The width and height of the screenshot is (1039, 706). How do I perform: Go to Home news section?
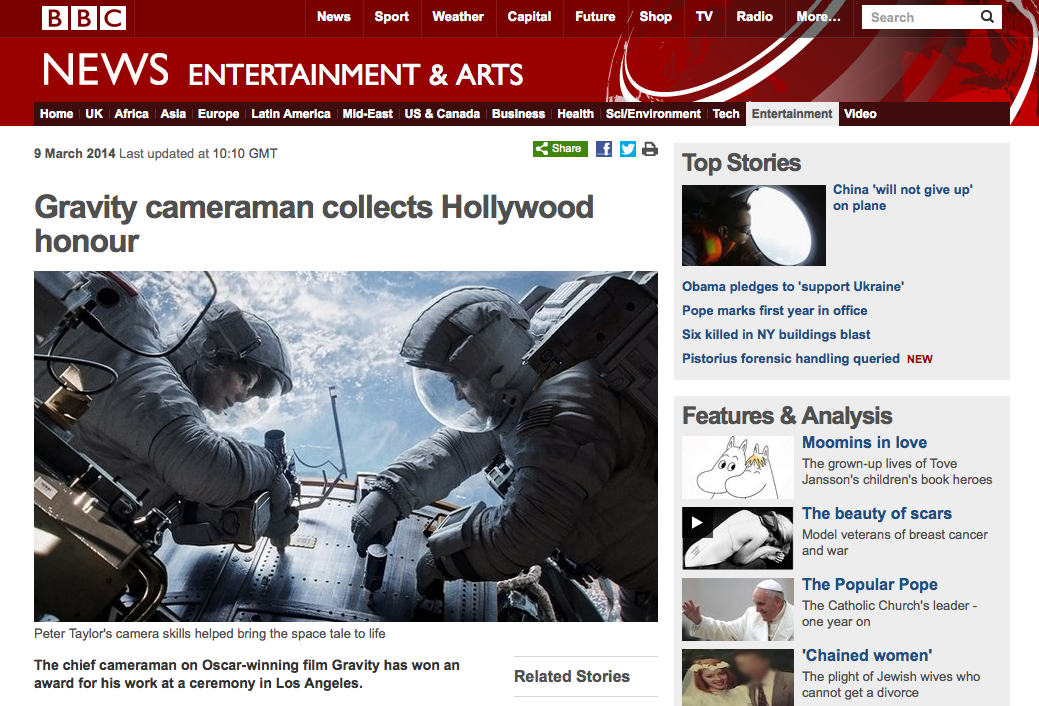[56, 114]
